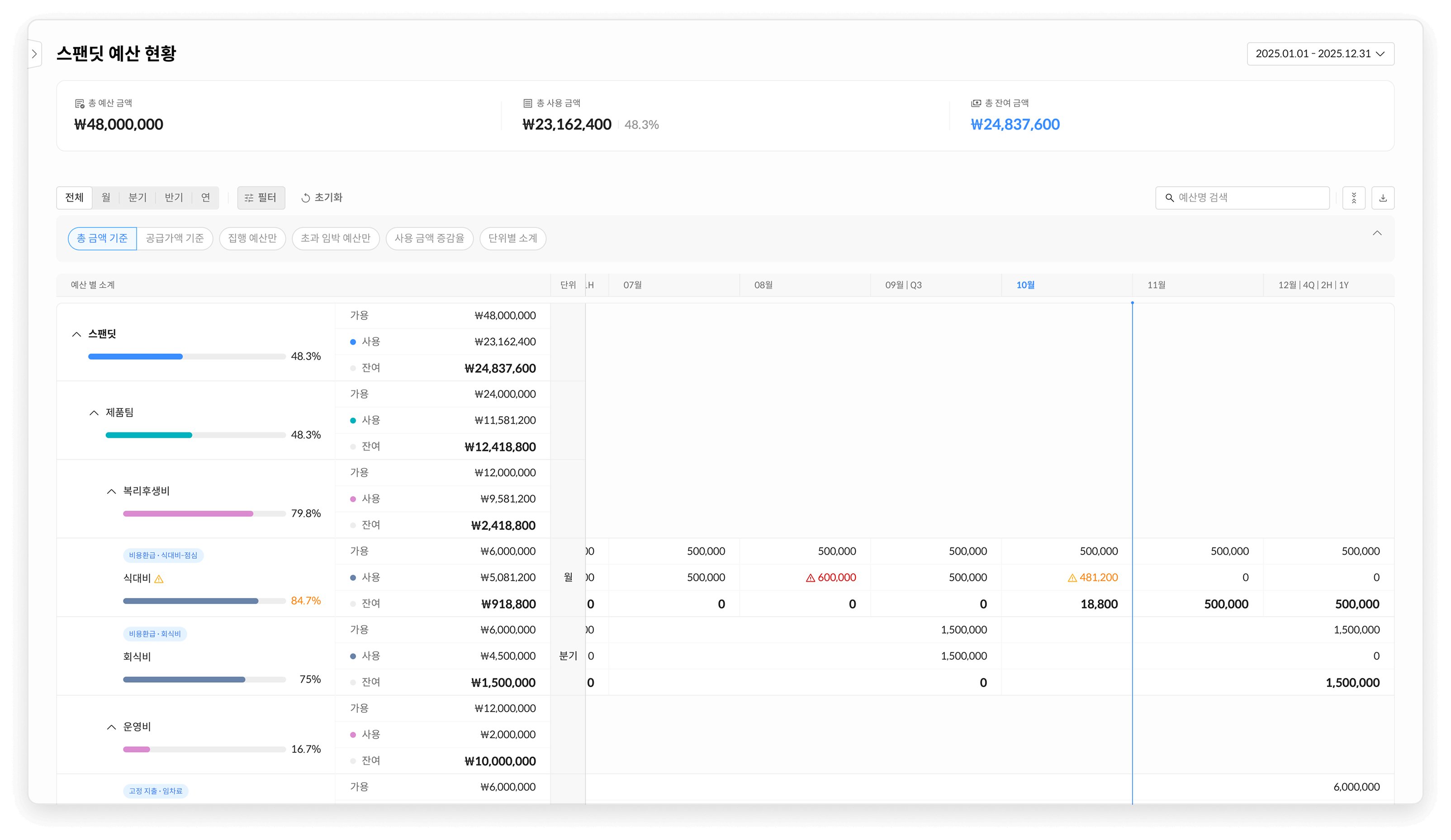
Task: Select the 월 period tab
Action: pyautogui.click(x=106, y=198)
